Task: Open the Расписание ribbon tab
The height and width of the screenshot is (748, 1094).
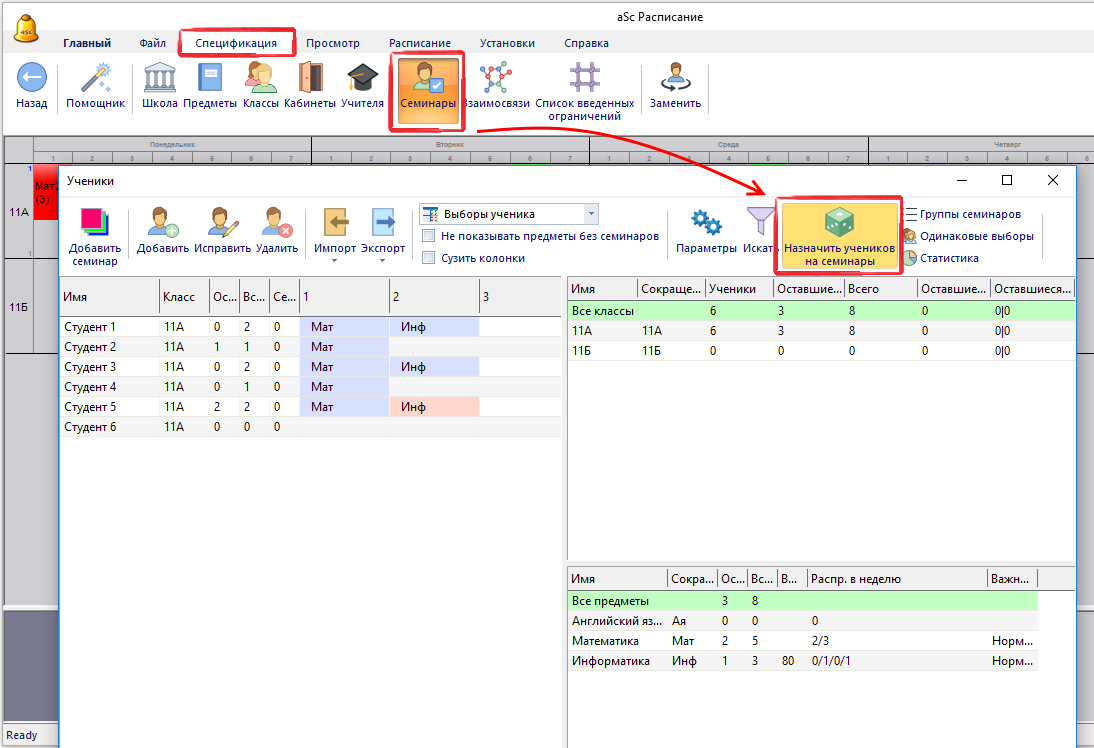Action: click(420, 43)
